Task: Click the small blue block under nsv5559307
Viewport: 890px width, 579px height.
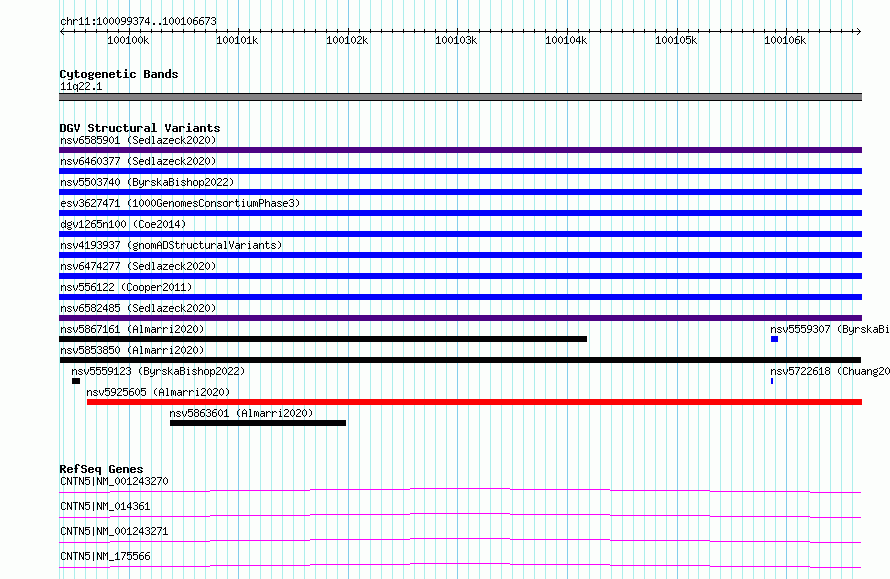Action: tap(774, 339)
